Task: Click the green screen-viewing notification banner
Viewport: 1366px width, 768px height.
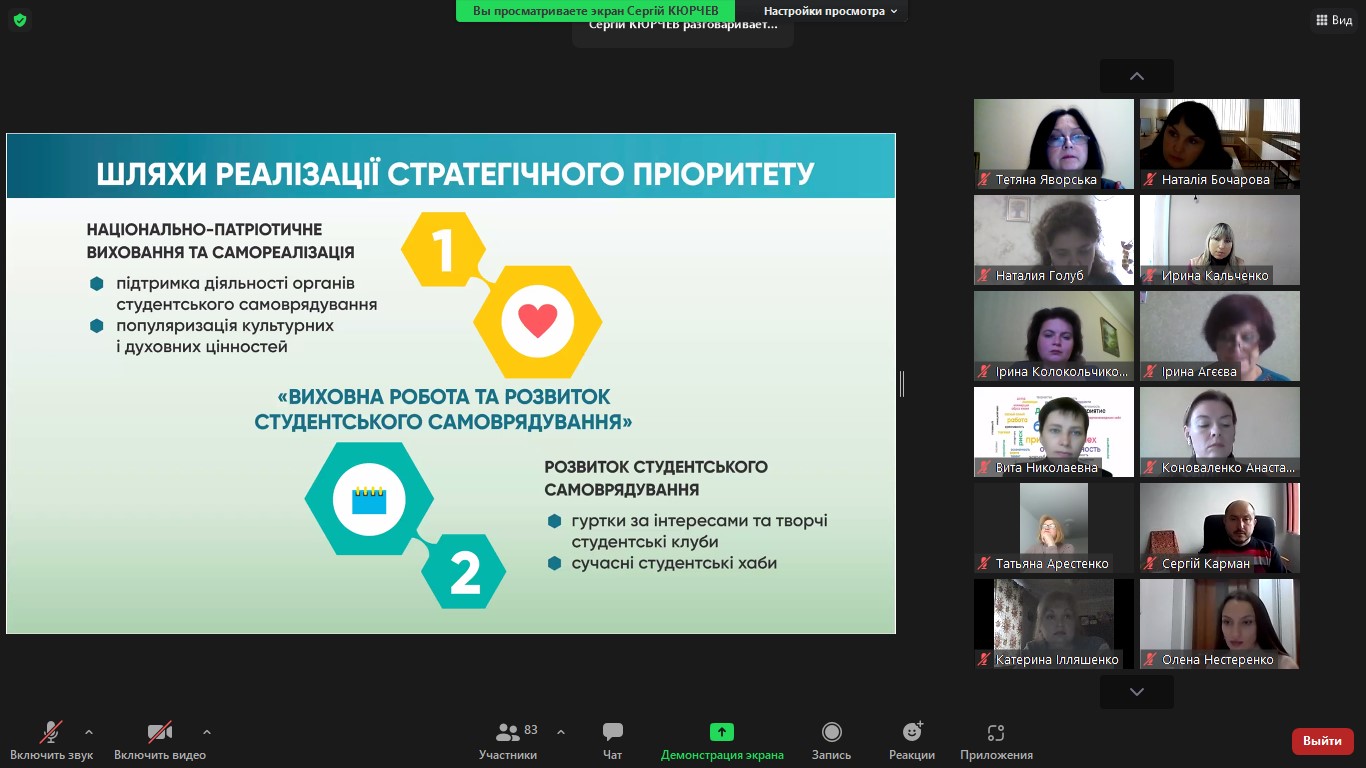Action: tap(596, 11)
